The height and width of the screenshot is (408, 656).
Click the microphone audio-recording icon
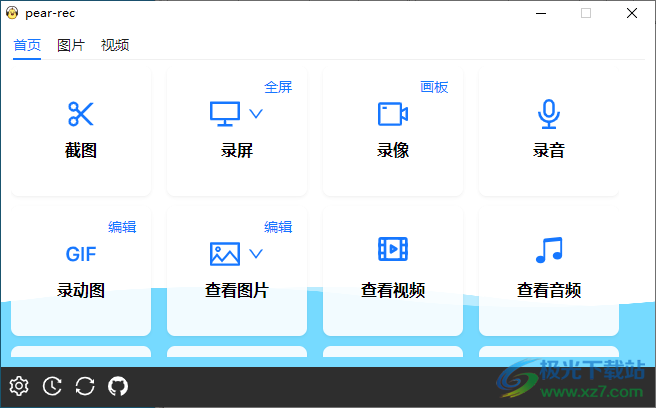point(548,114)
